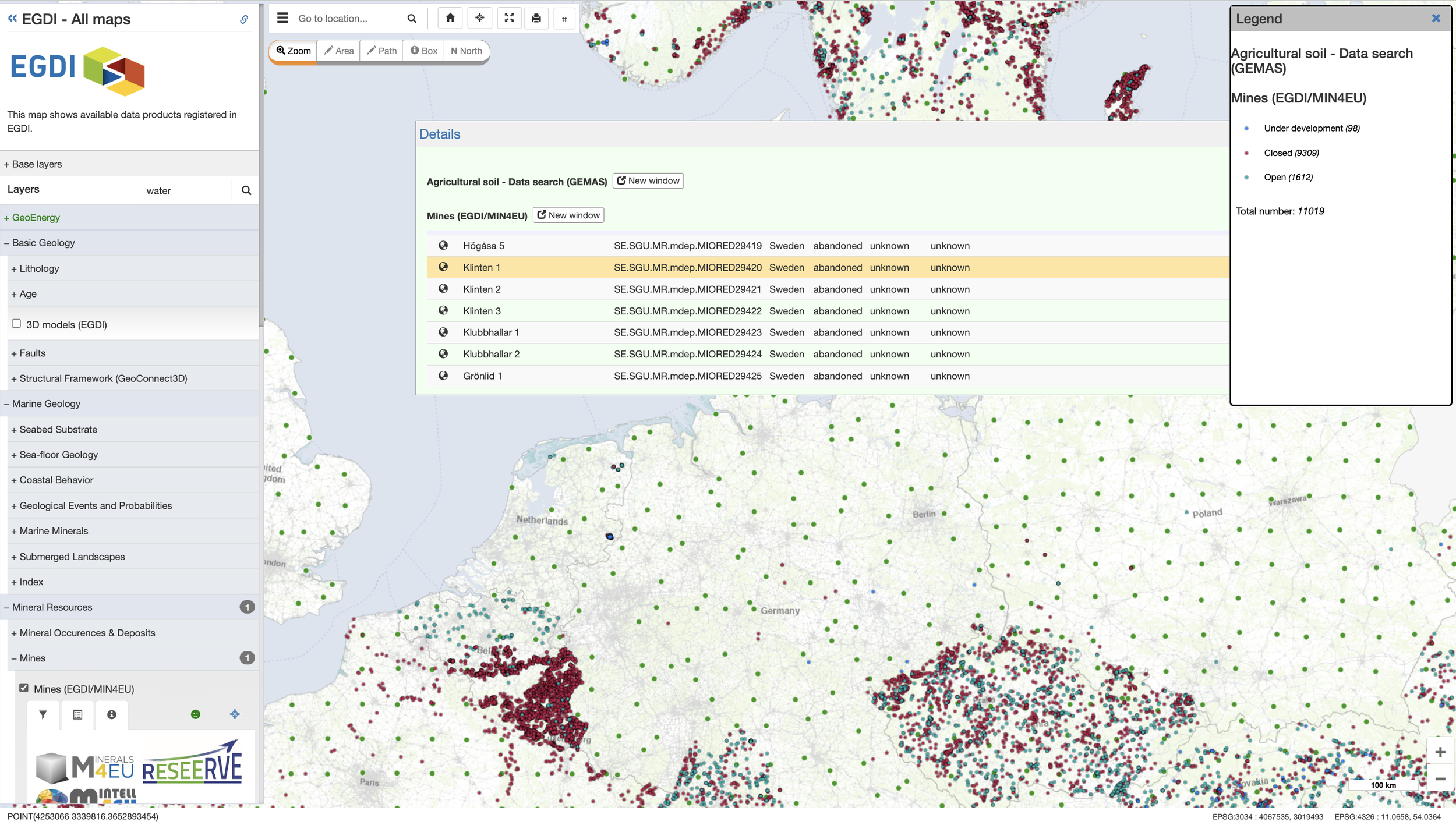Click the globe icon for Klinten 2
The width and height of the screenshot is (1456, 825).
tap(443, 289)
